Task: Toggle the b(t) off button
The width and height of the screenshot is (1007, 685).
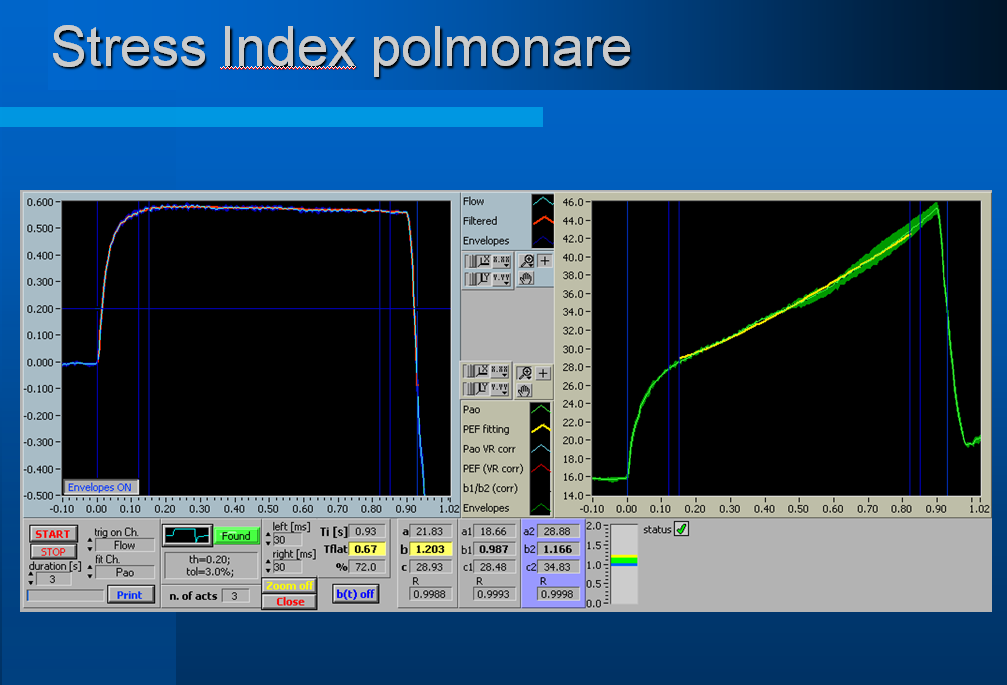Action: [355, 594]
